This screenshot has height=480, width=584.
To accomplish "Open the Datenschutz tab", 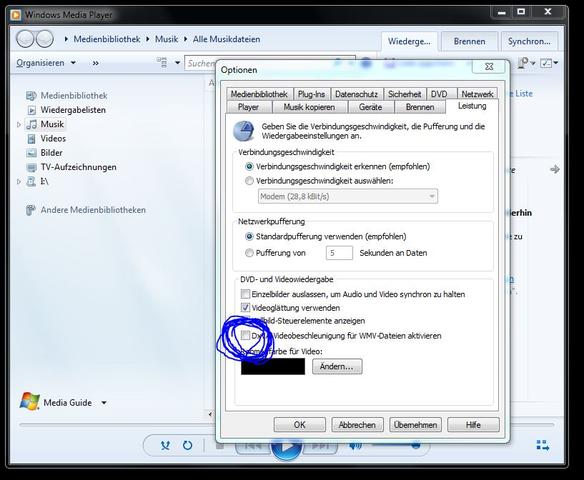I will [x=356, y=94].
